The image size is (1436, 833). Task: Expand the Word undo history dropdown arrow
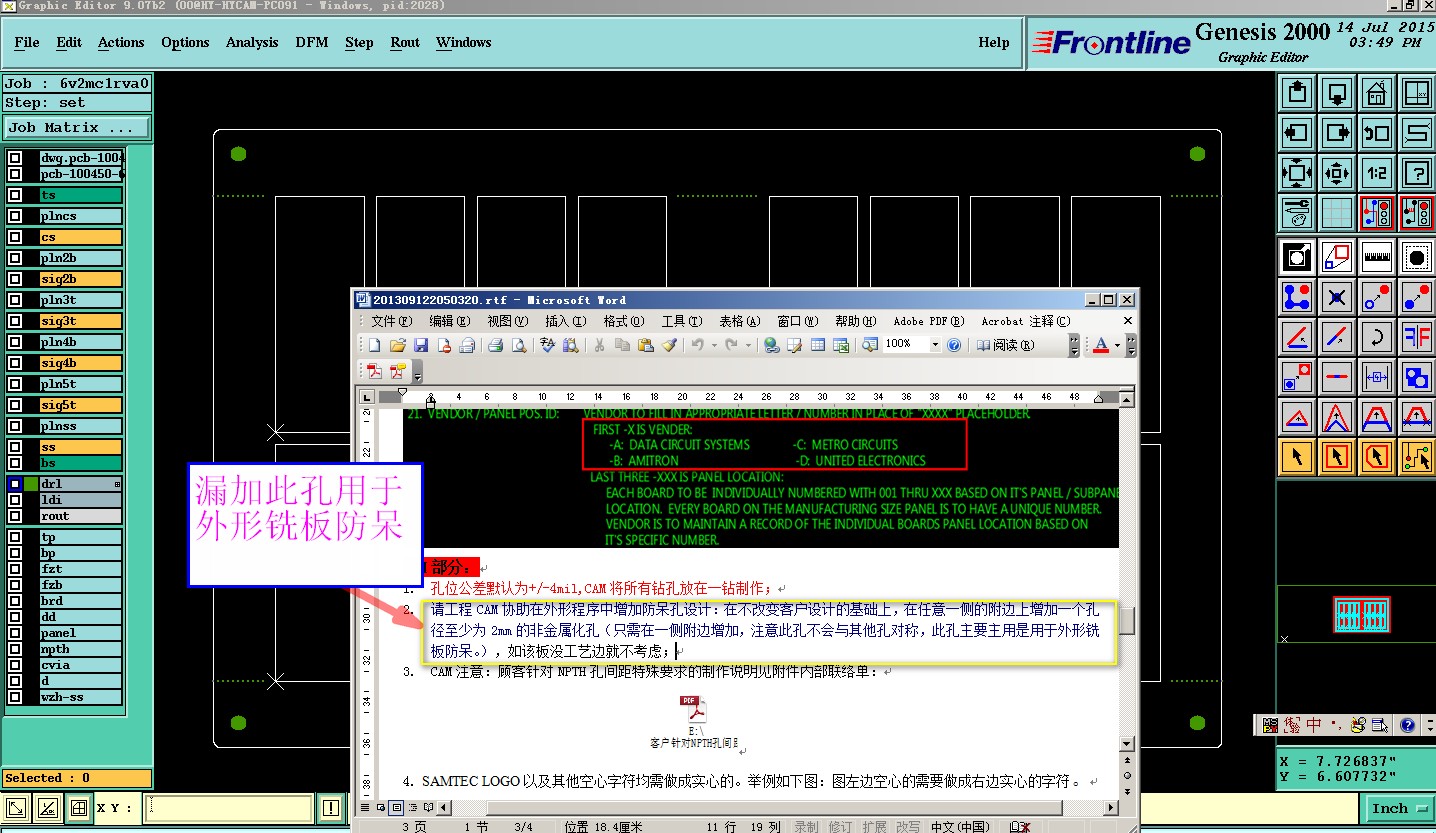click(x=713, y=345)
